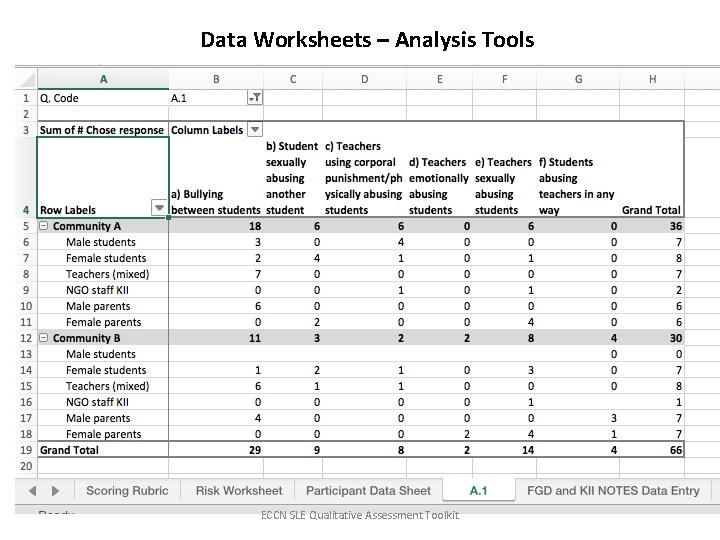The image size is (720, 540).
Task: Select column D header
Action: tap(365, 79)
